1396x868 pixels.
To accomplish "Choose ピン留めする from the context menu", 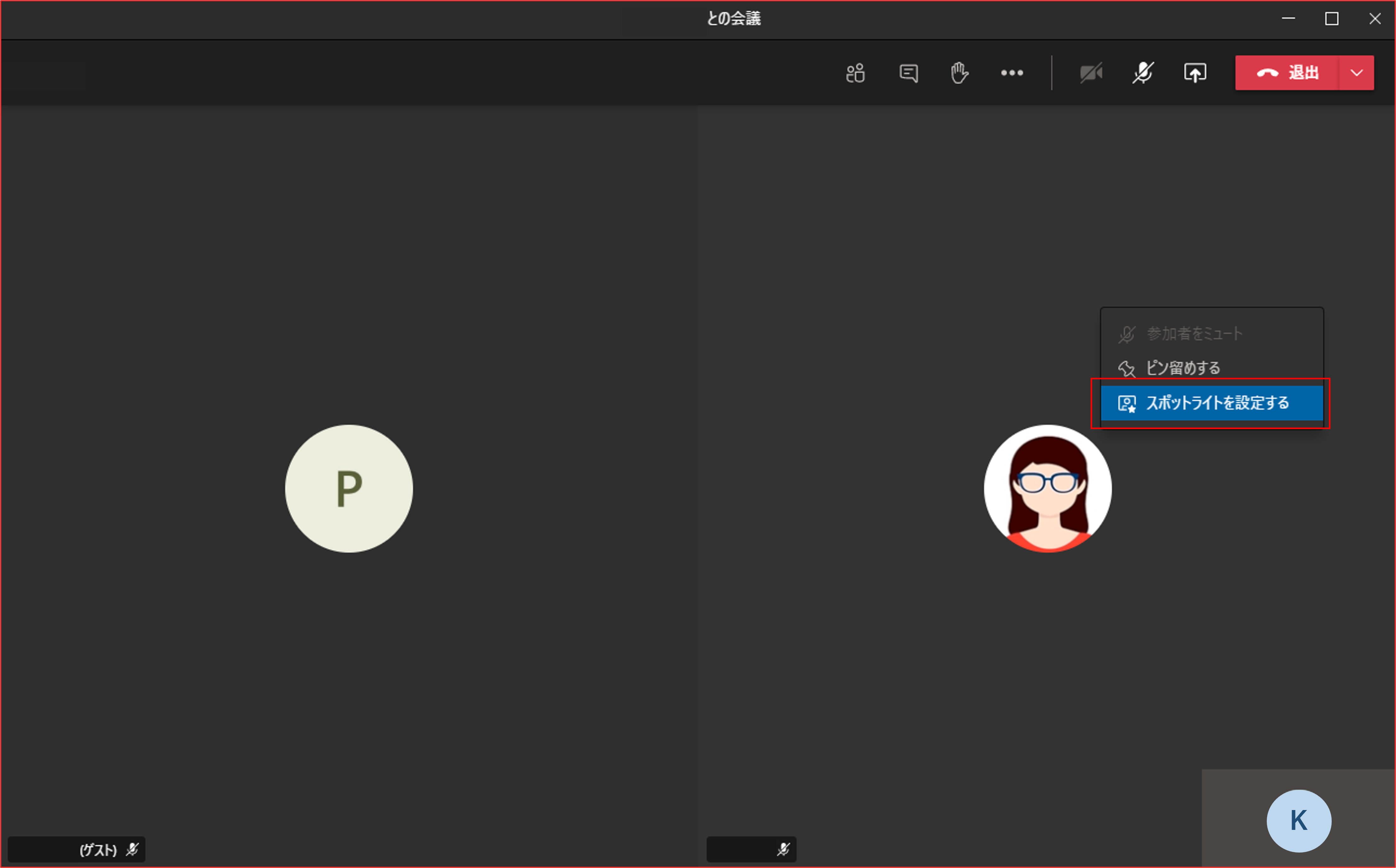I will click(1212, 368).
